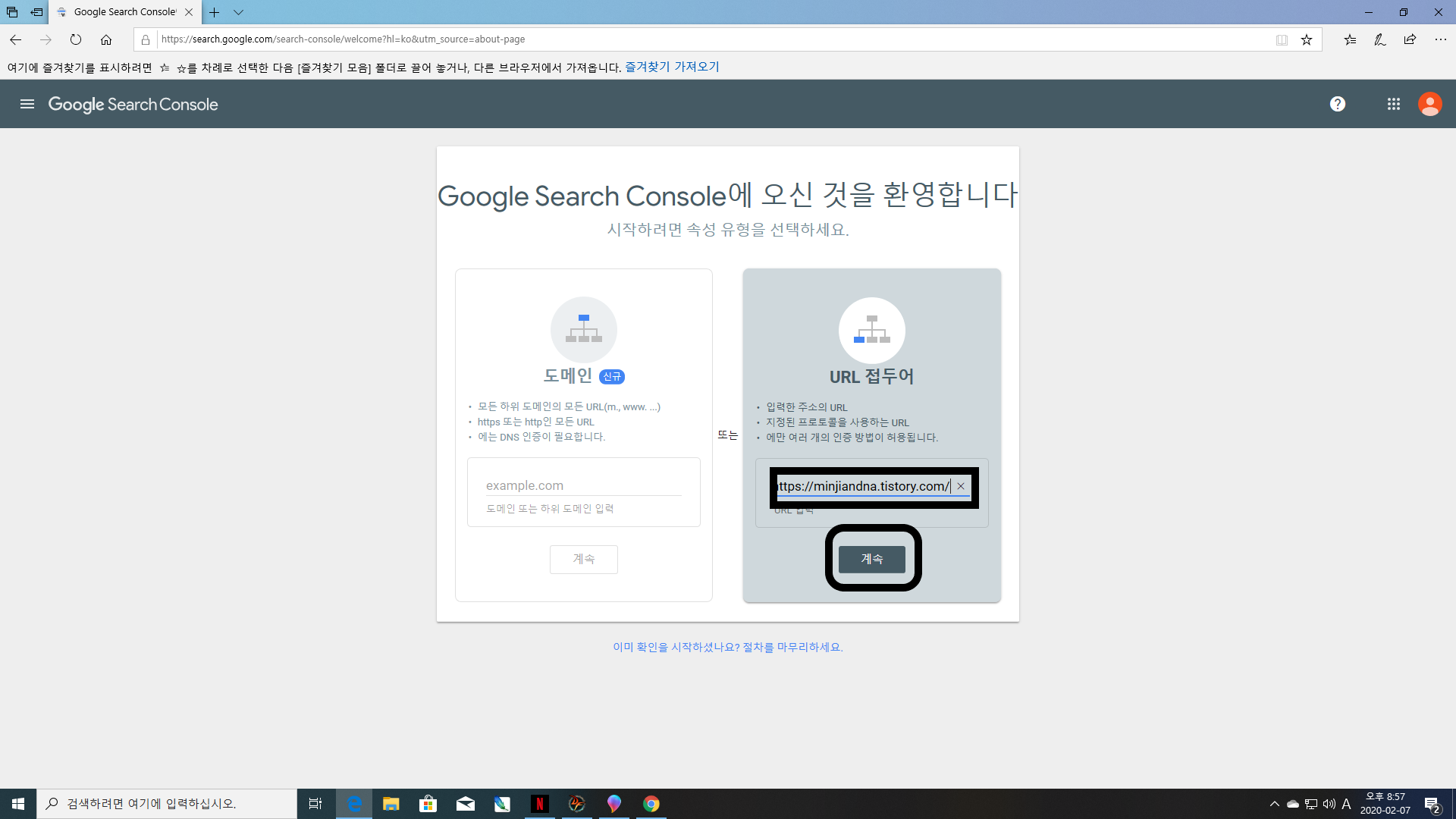Viewport: 1456px width, 819px height.
Task: Click the example.com domain input field
Action: click(583, 485)
